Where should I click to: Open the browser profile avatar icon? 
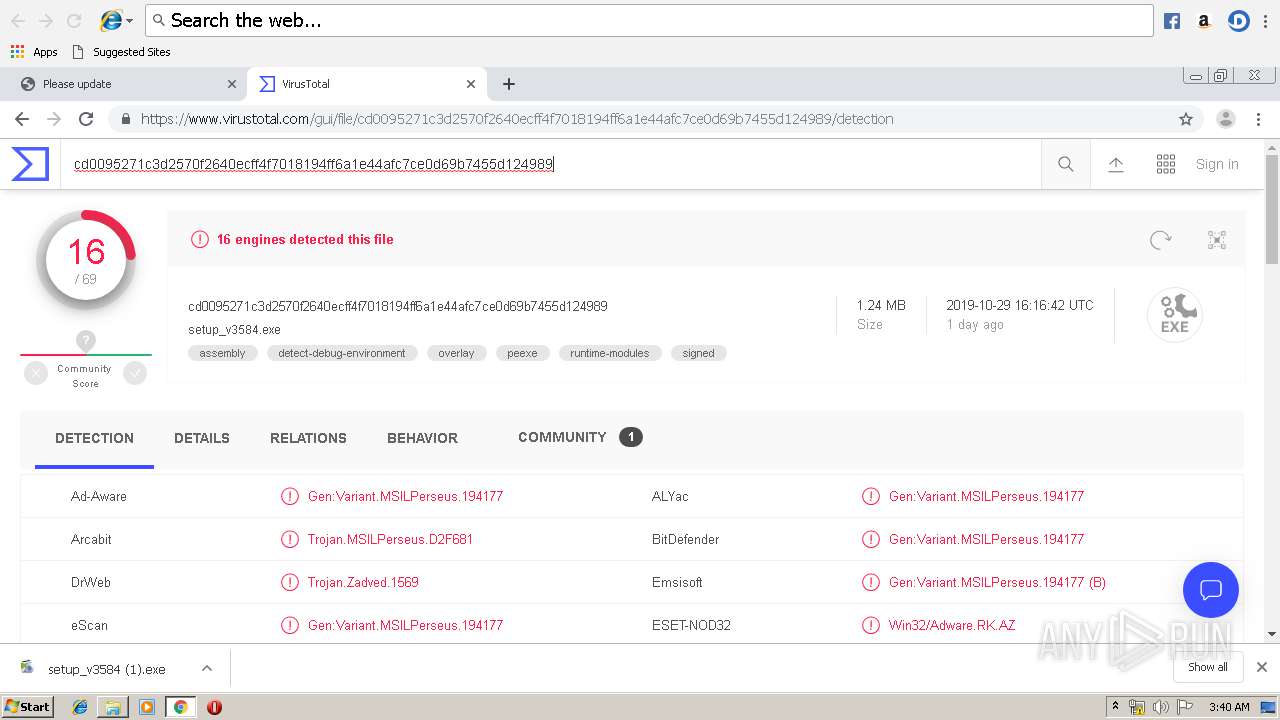coord(1225,119)
